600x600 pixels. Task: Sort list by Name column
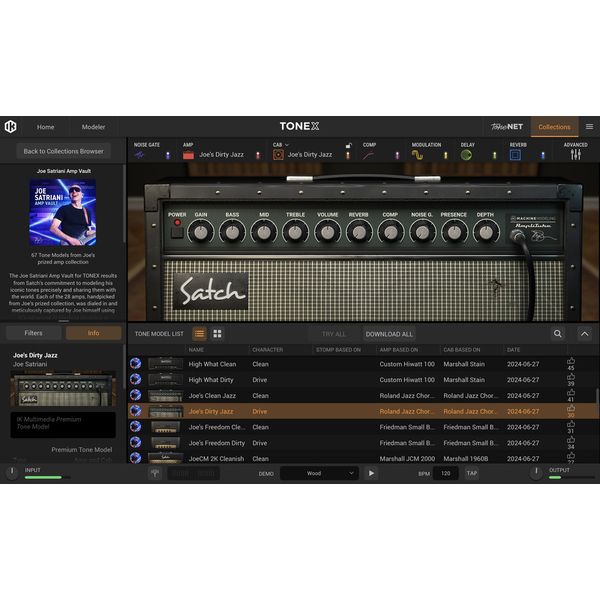[196, 350]
